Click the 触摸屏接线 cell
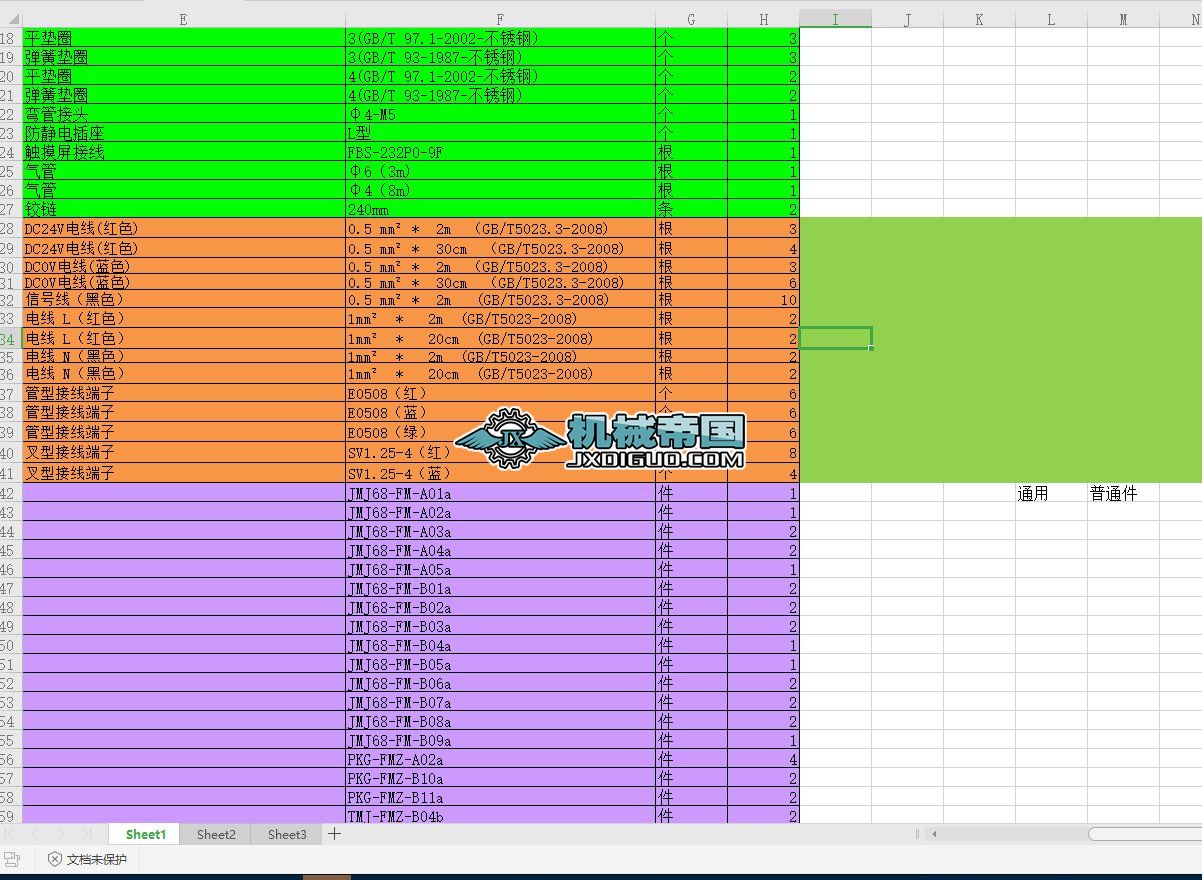Viewport: 1202px width, 880px height. click(x=183, y=152)
